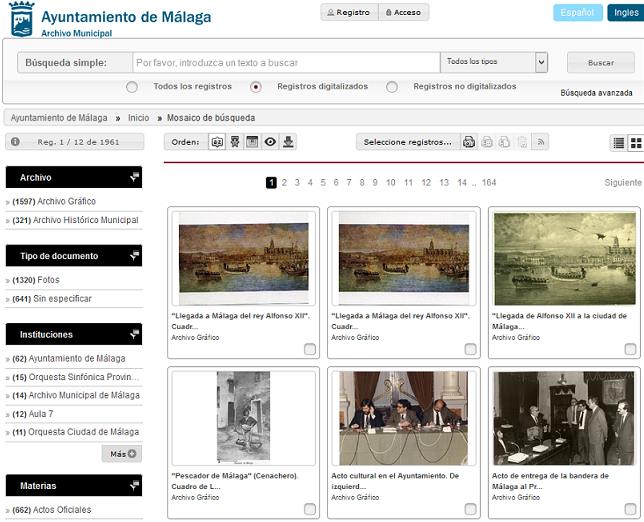Image resolution: width=644 pixels, height=522 pixels.
Task: Click the RSS feed icon
Action: click(x=541, y=142)
